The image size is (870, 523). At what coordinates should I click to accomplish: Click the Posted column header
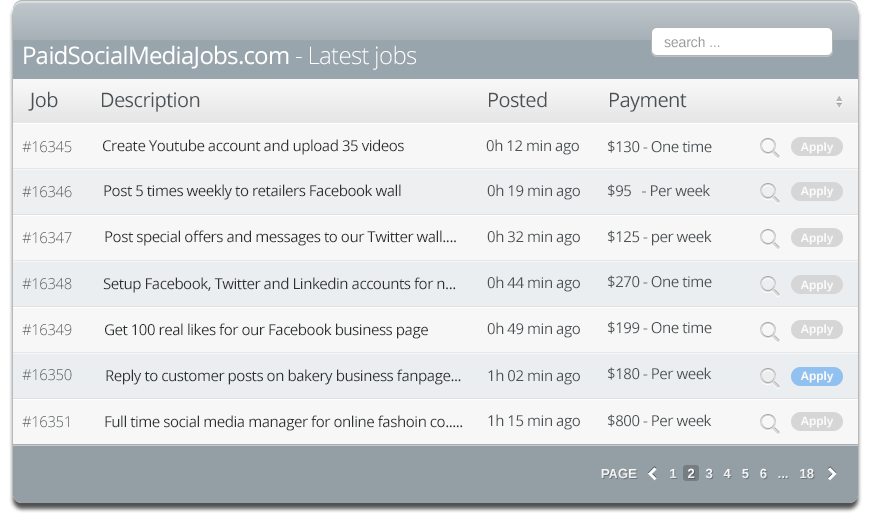pyautogui.click(x=517, y=100)
